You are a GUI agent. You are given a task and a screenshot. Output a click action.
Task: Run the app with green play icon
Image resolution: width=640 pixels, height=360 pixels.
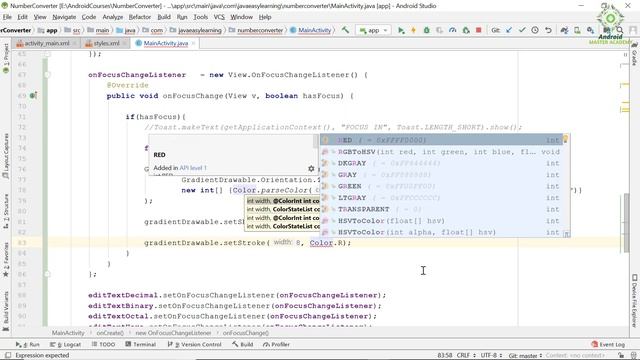click(401, 30)
